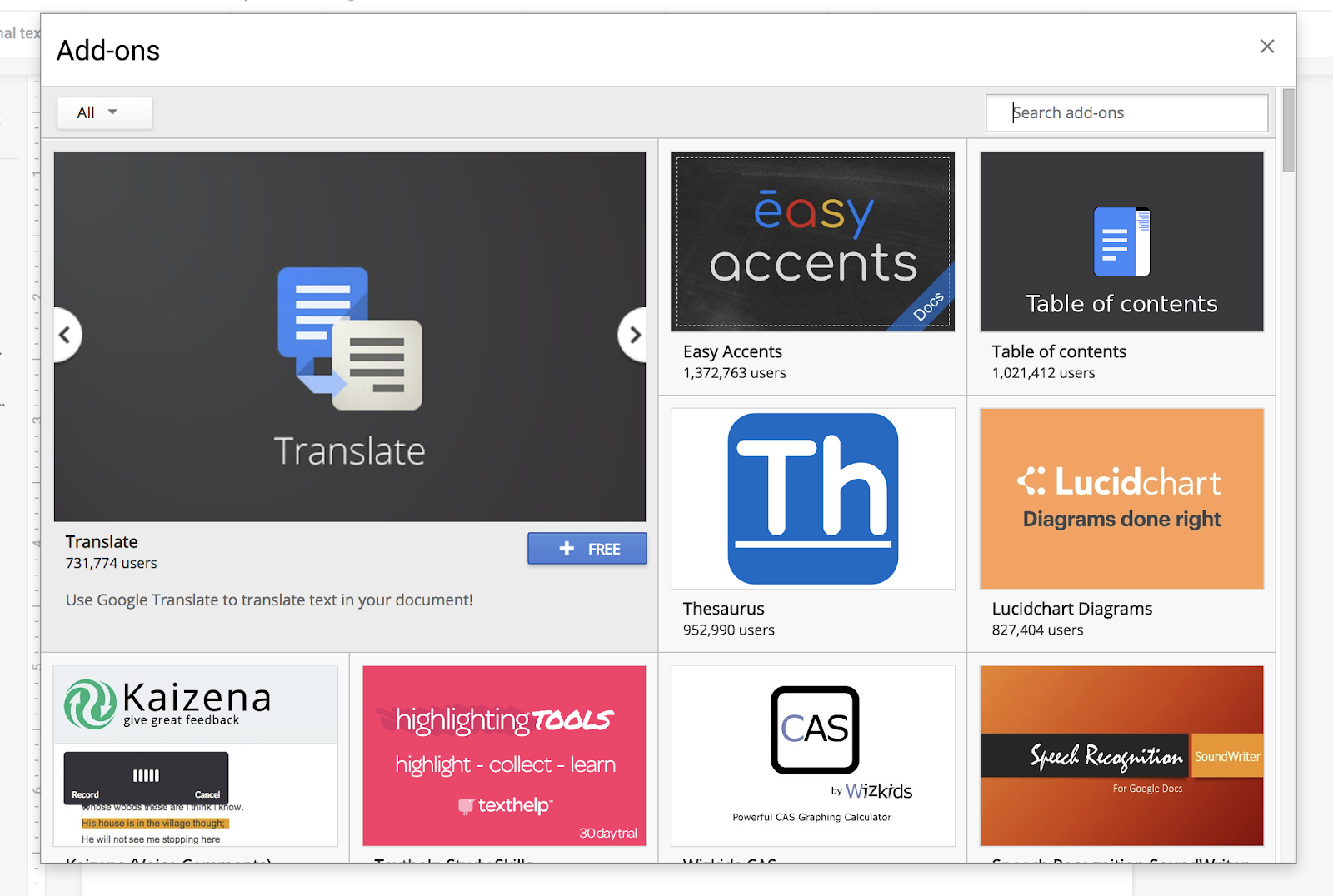Click the Add-ons dialog heading
The image size is (1333, 896).
coord(108,51)
